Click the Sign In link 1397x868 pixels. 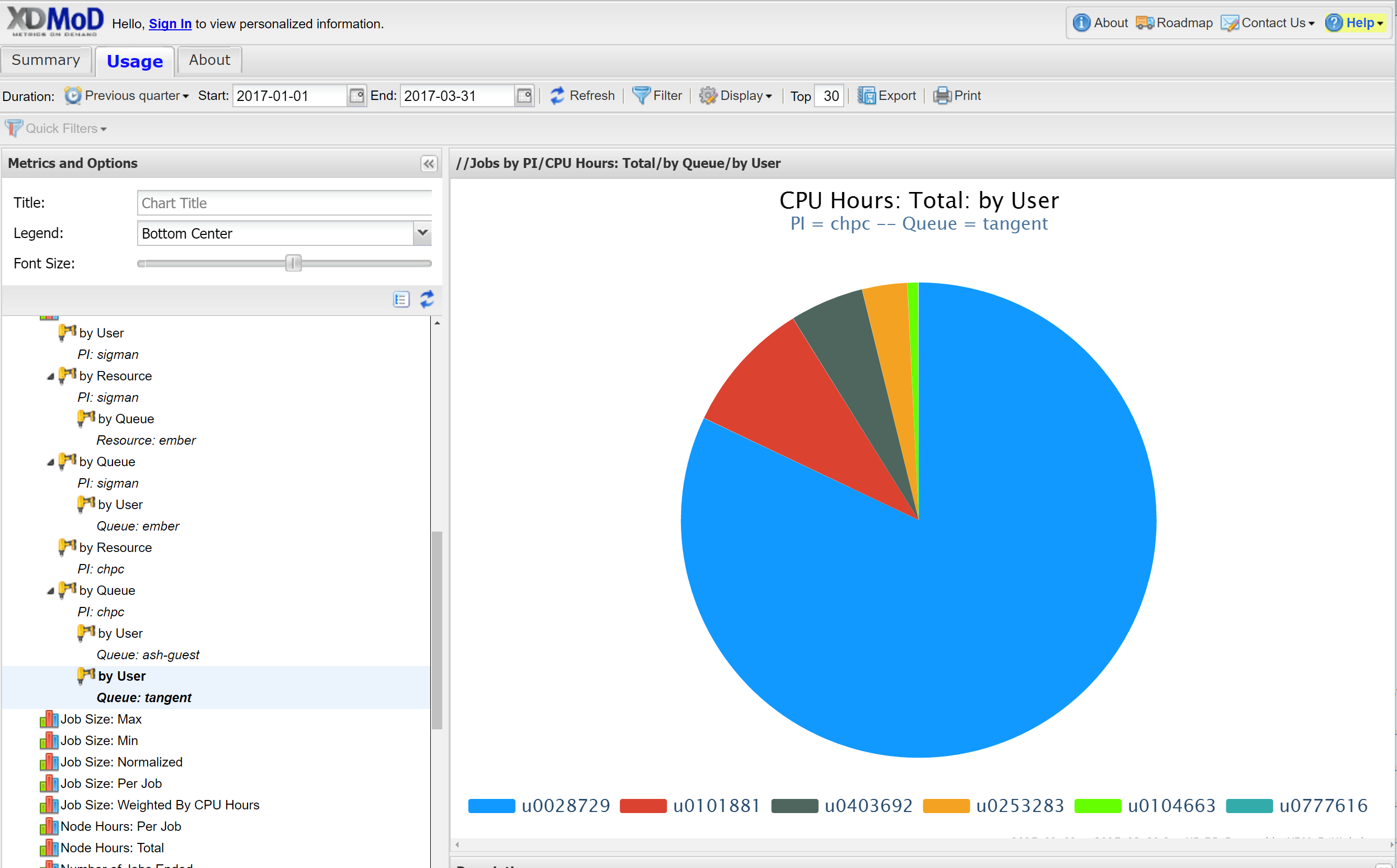tap(170, 24)
